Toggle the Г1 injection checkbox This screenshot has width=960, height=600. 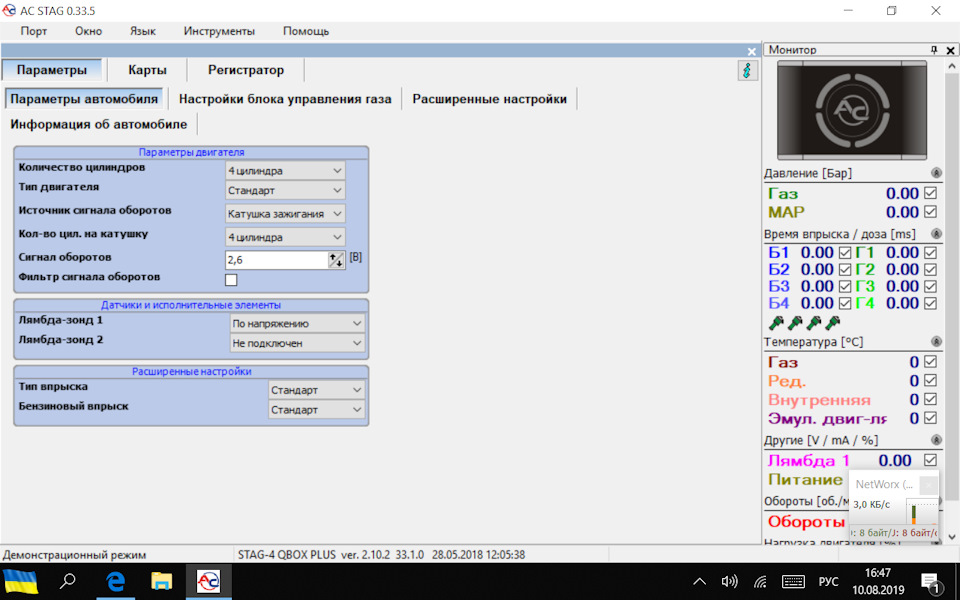(x=931, y=253)
